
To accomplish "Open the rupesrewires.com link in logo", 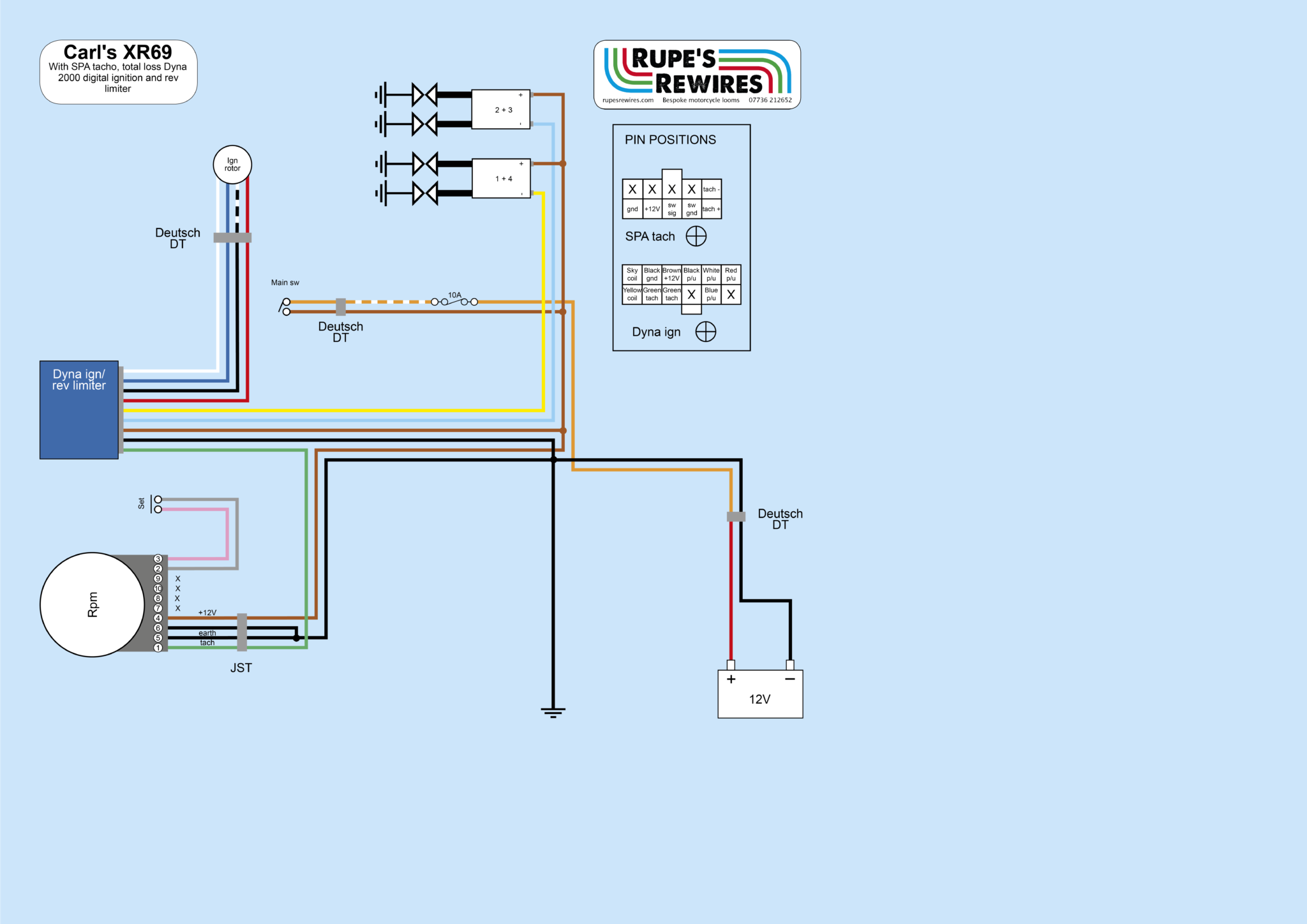I will click(628, 100).
